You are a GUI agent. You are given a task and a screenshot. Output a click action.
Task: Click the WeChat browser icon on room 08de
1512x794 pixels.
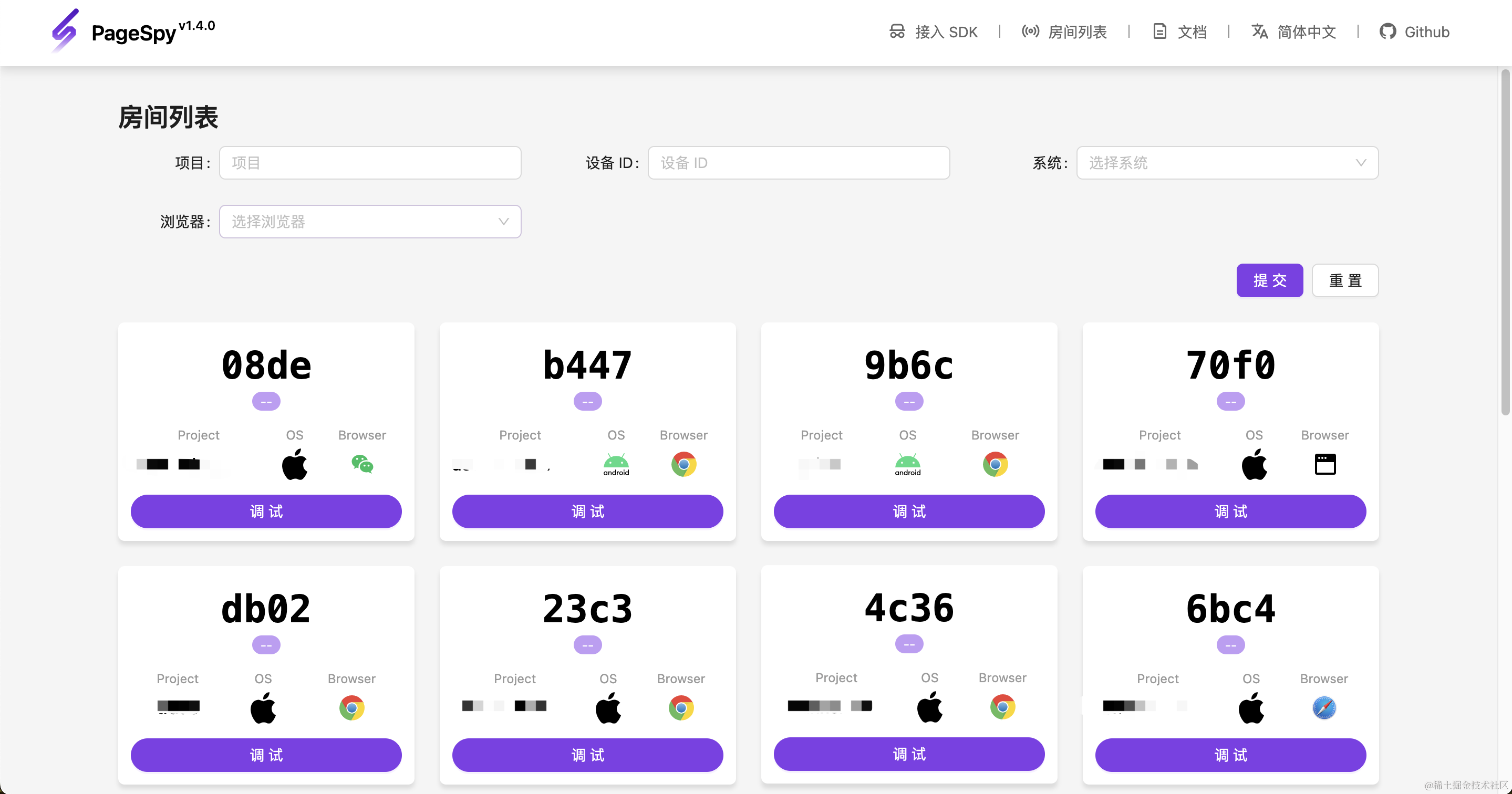[x=362, y=464]
